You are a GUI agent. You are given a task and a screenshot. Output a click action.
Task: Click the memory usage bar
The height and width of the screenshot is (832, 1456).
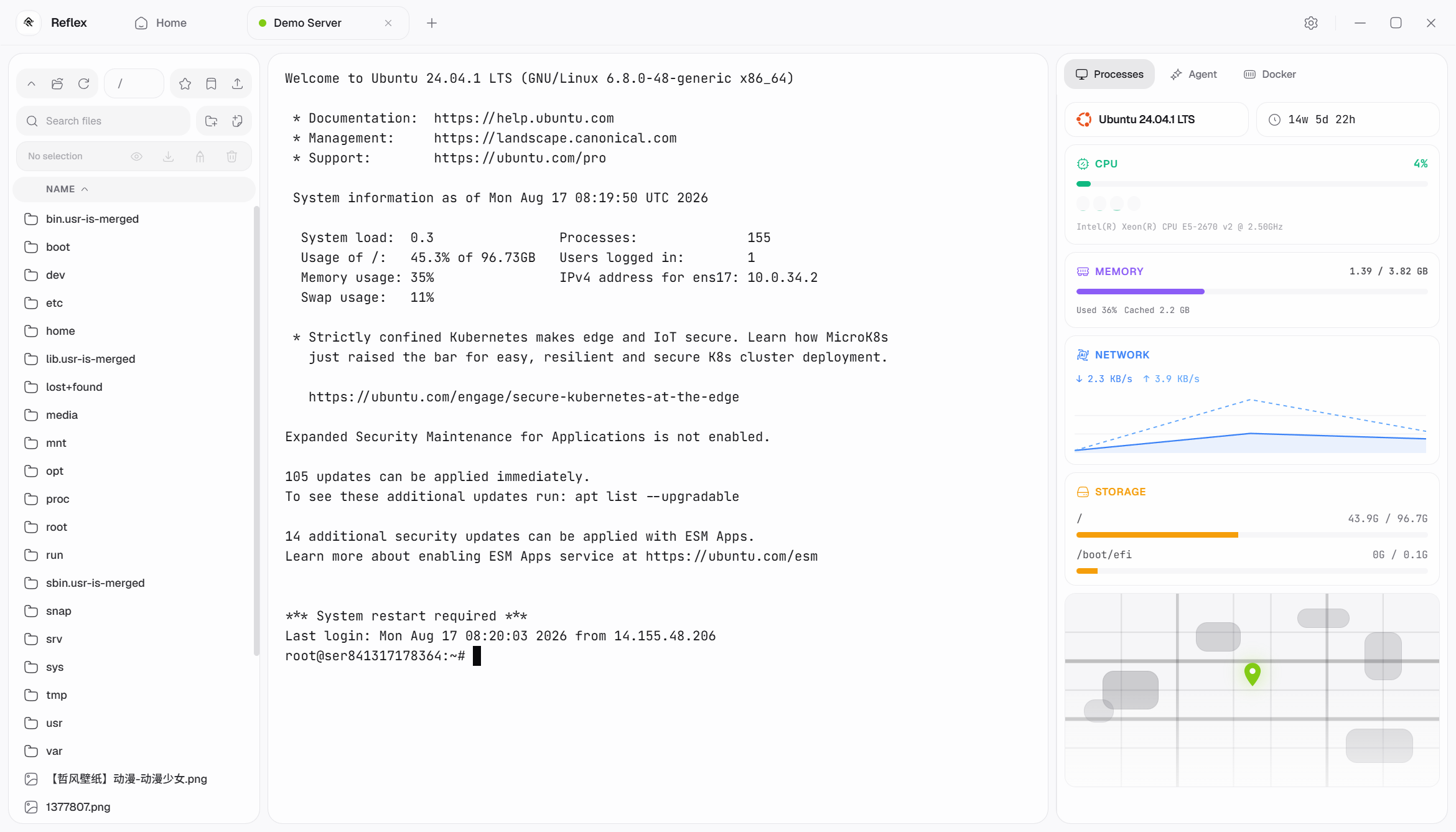pyautogui.click(x=1252, y=291)
